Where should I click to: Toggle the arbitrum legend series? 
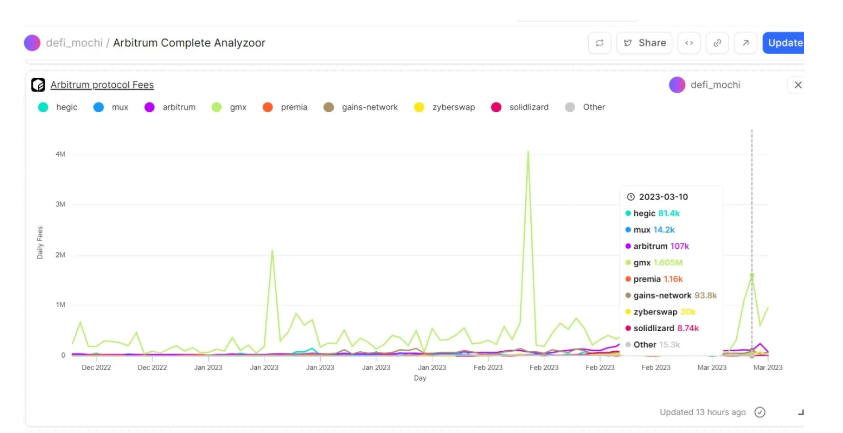pos(170,107)
